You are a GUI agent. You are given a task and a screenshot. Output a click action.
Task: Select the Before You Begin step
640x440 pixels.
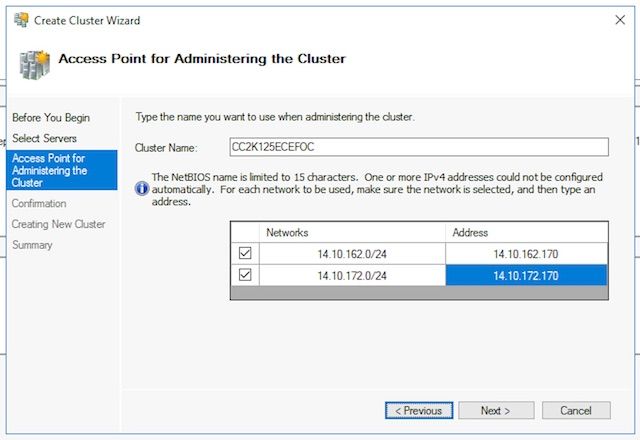coord(51,118)
